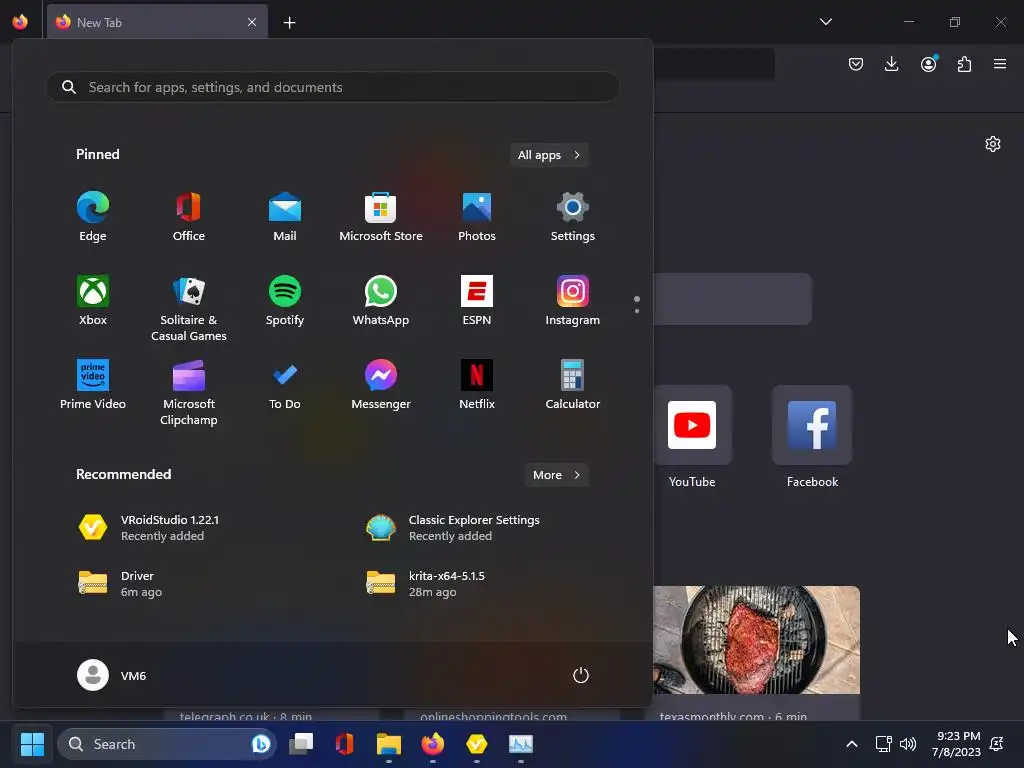Open the clock showing 9:23 PM
1024x768 pixels.
click(956, 744)
